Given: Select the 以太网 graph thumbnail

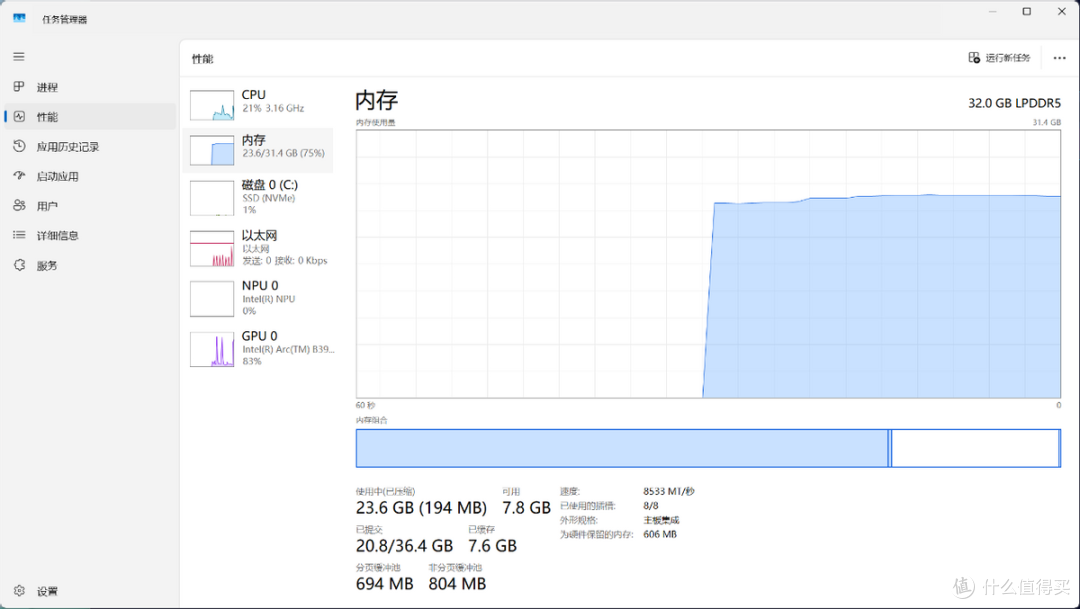Looking at the screenshot, I should (212, 249).
